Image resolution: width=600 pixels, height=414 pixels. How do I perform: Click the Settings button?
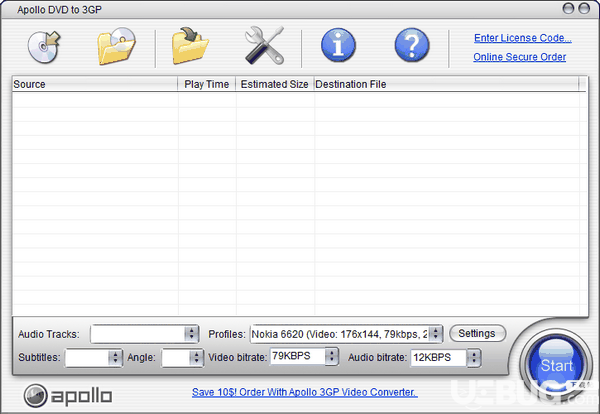point(477,333)
